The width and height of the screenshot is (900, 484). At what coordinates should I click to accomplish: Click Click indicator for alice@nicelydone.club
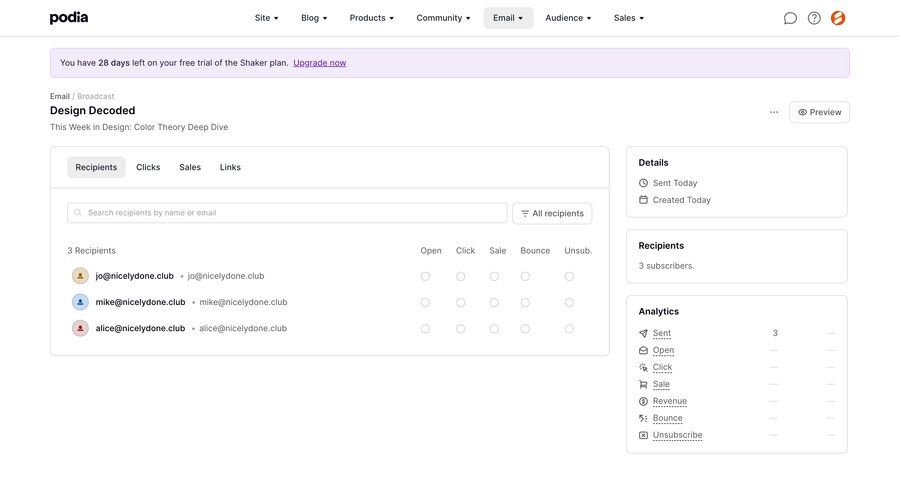(x=460, y=329)
